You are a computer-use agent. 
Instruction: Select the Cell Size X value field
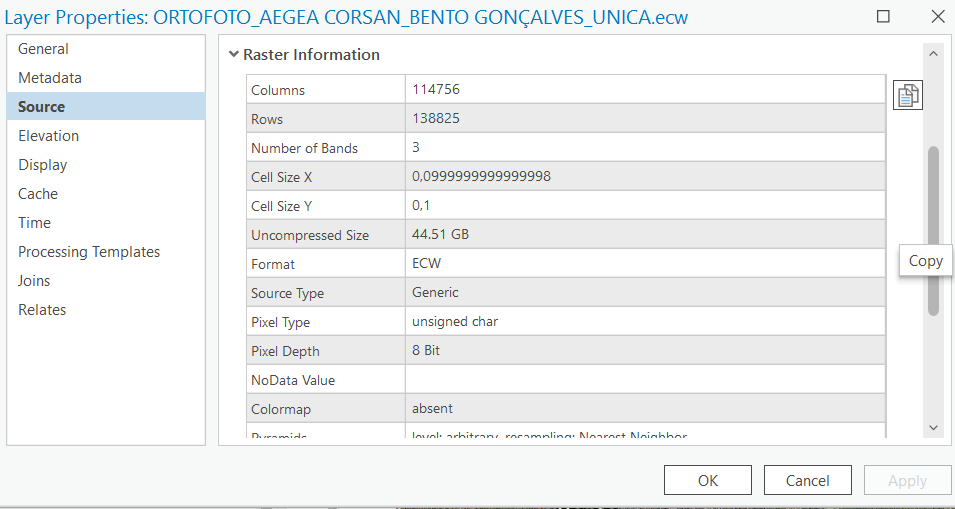point(645,177)
